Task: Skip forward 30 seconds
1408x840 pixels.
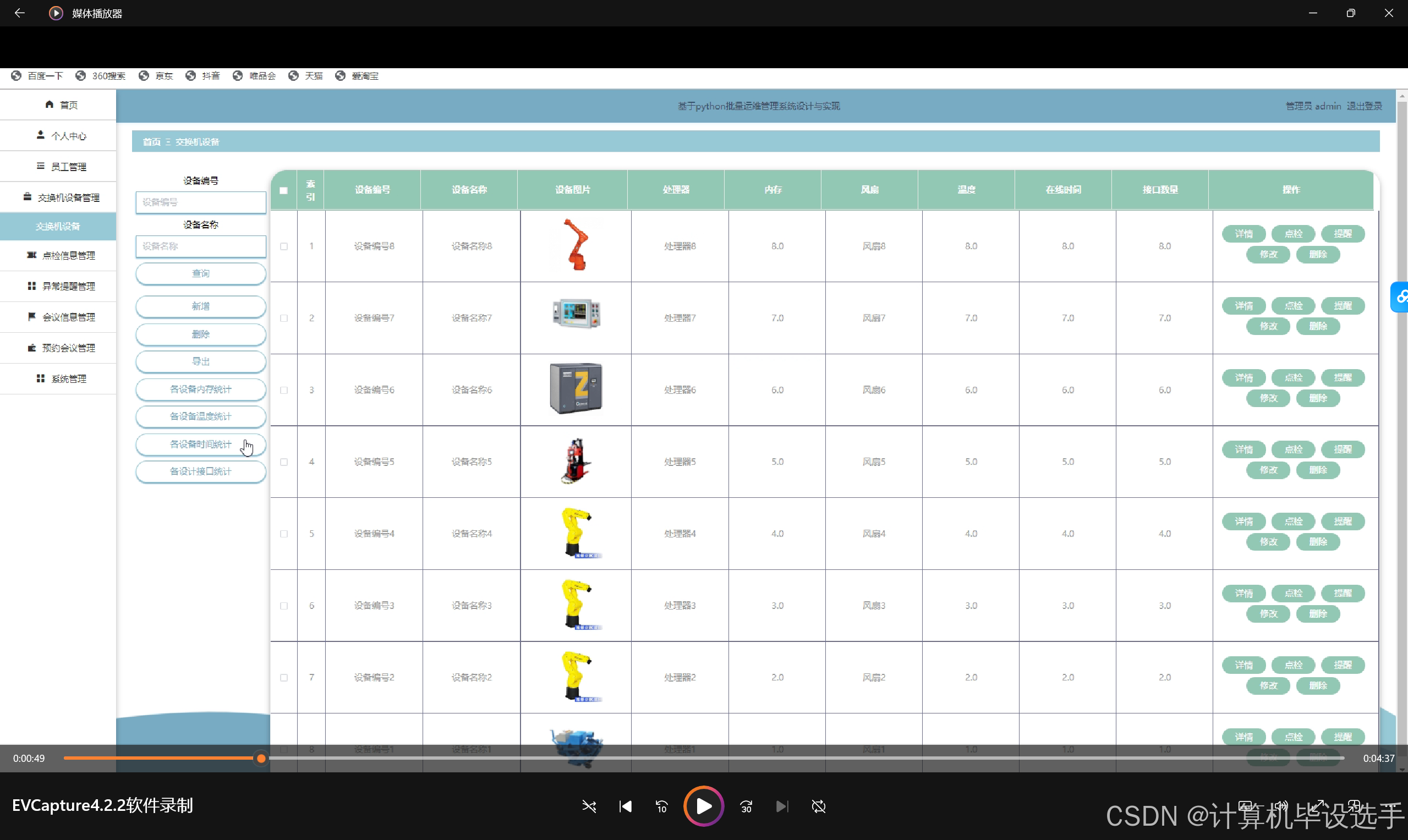Action: (746, 806)
